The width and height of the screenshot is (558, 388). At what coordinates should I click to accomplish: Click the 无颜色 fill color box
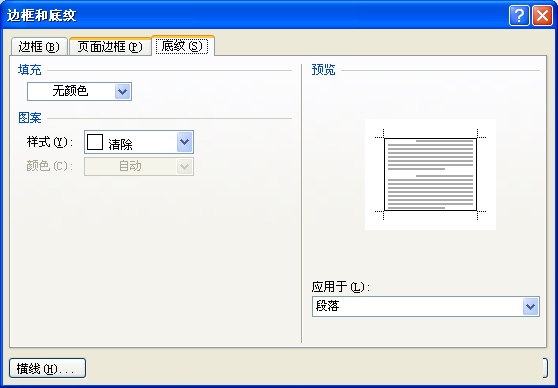[79, 91]
